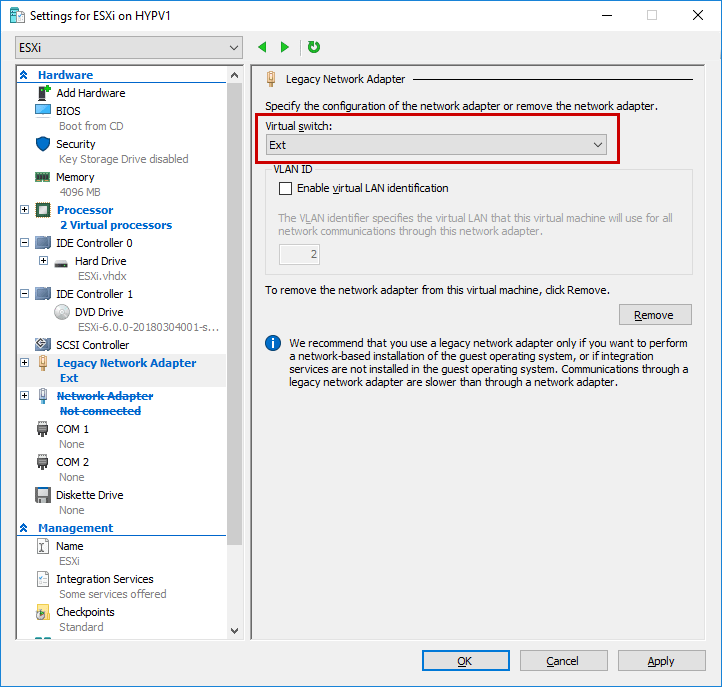The image size is (722, 687).
Task: Open the ESXi virtual machine selector dropdown
Action: pyautogui.click(x=129, y=47)
